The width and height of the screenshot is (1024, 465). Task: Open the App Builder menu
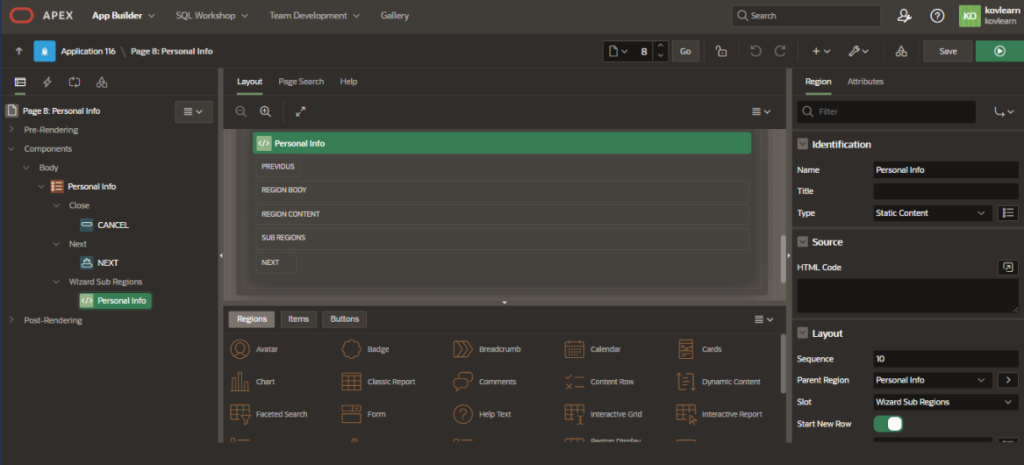click(x=123, y=16)
